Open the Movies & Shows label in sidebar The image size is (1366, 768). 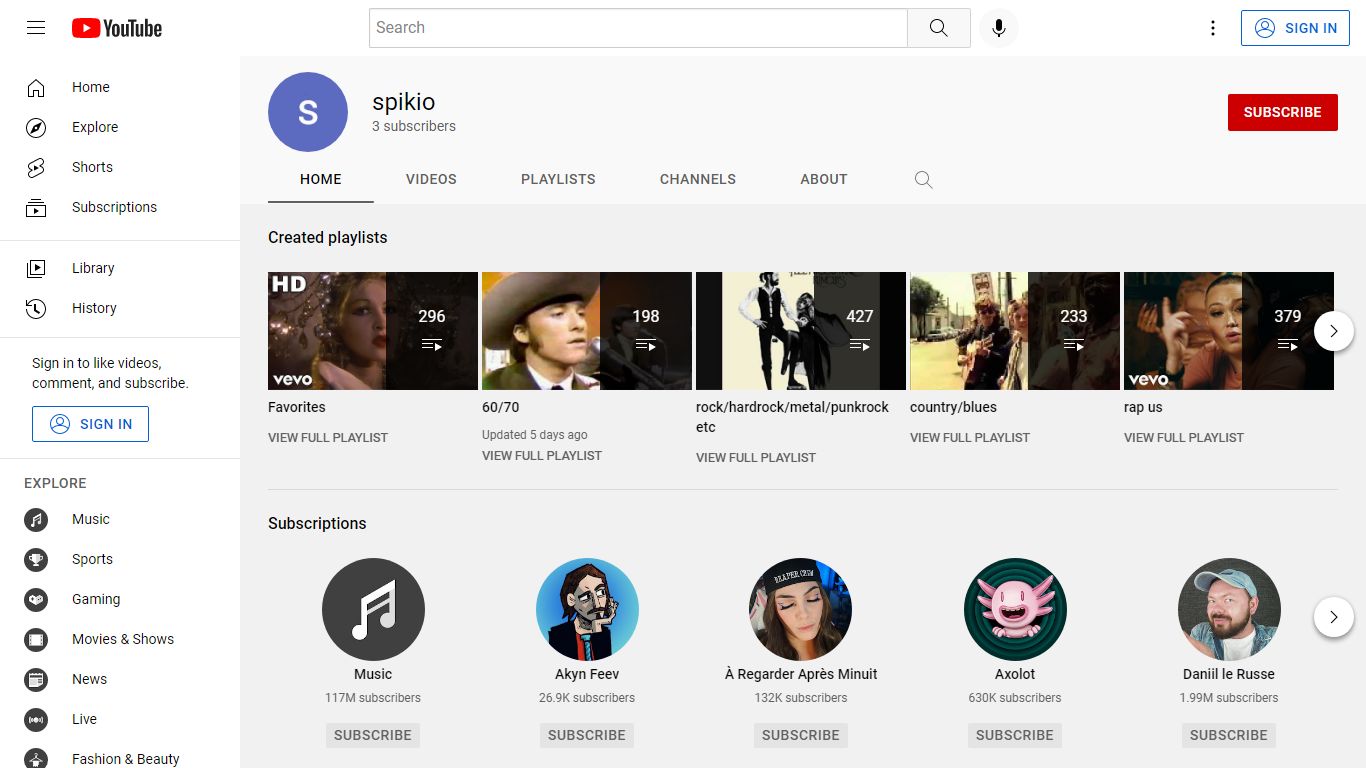coord(123,639)
